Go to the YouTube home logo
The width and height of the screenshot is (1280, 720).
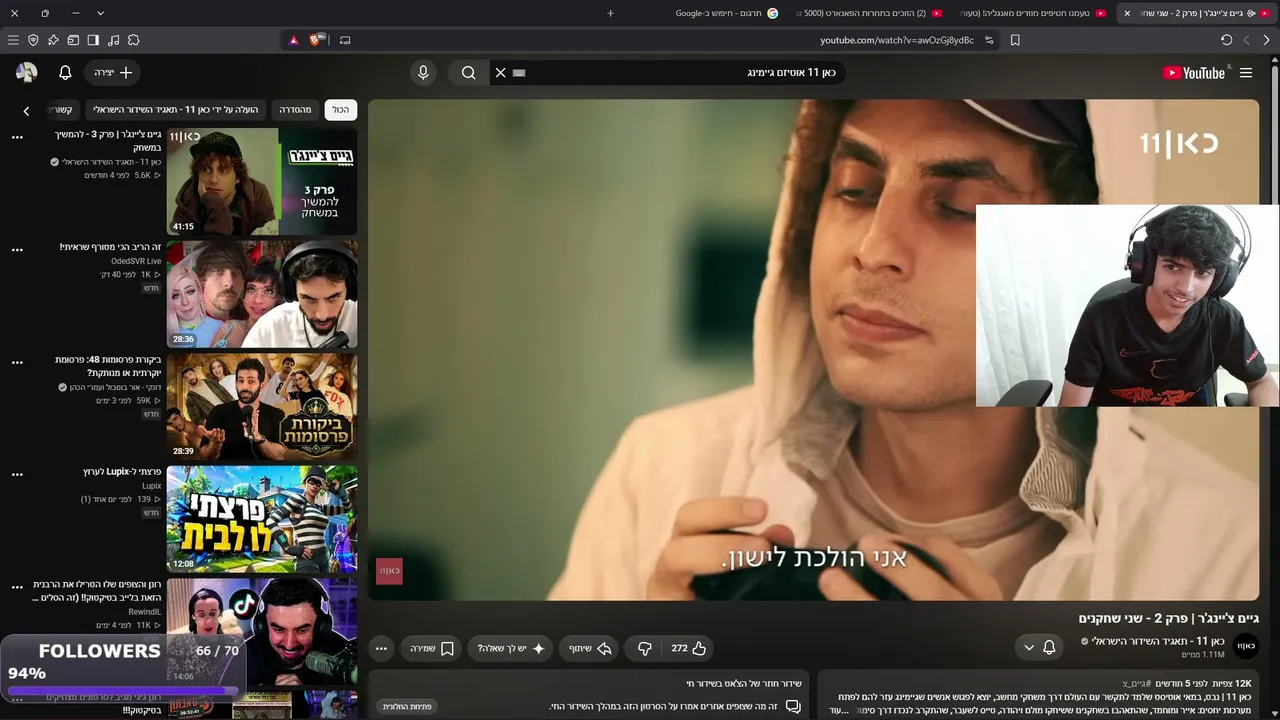pyautogui.click(x=1194, y=73)
